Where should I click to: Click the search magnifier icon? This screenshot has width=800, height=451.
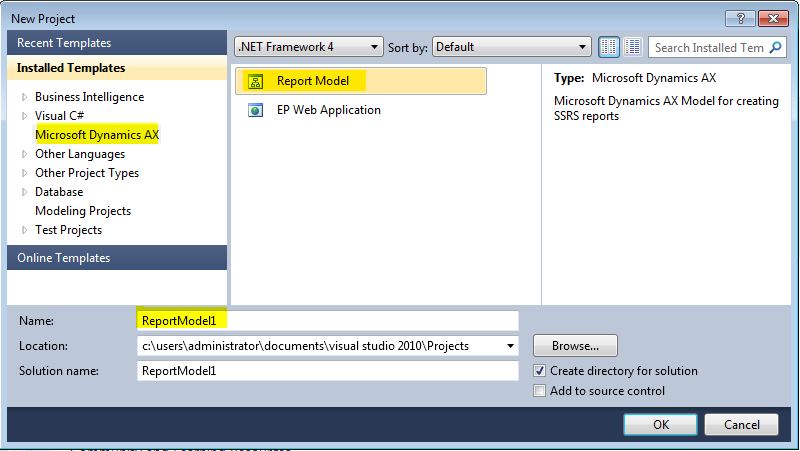pyautogui.click(x=776, y=47)
